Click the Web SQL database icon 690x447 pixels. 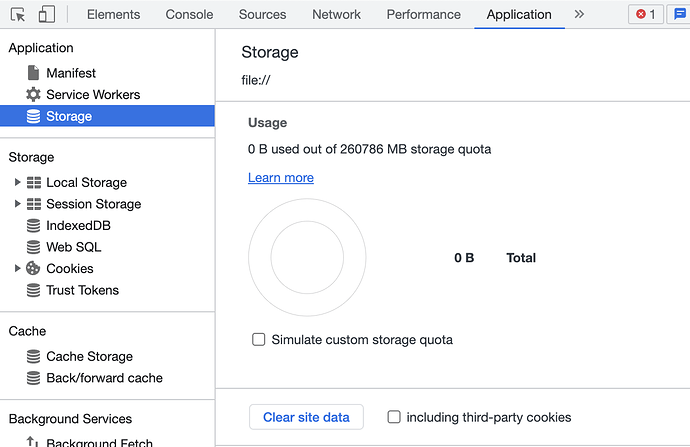click(x=33, y=247)
